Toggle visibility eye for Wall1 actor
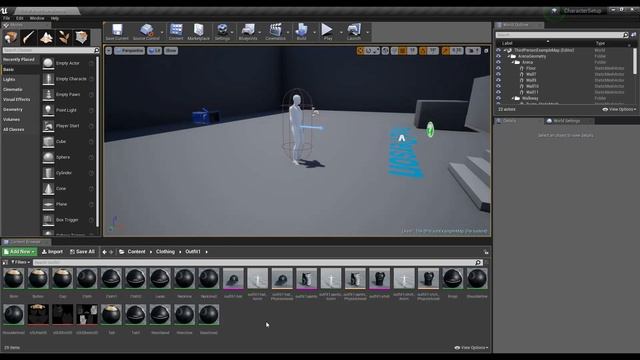The width and height of the screenshot is (640, 360). coord(498,74)
